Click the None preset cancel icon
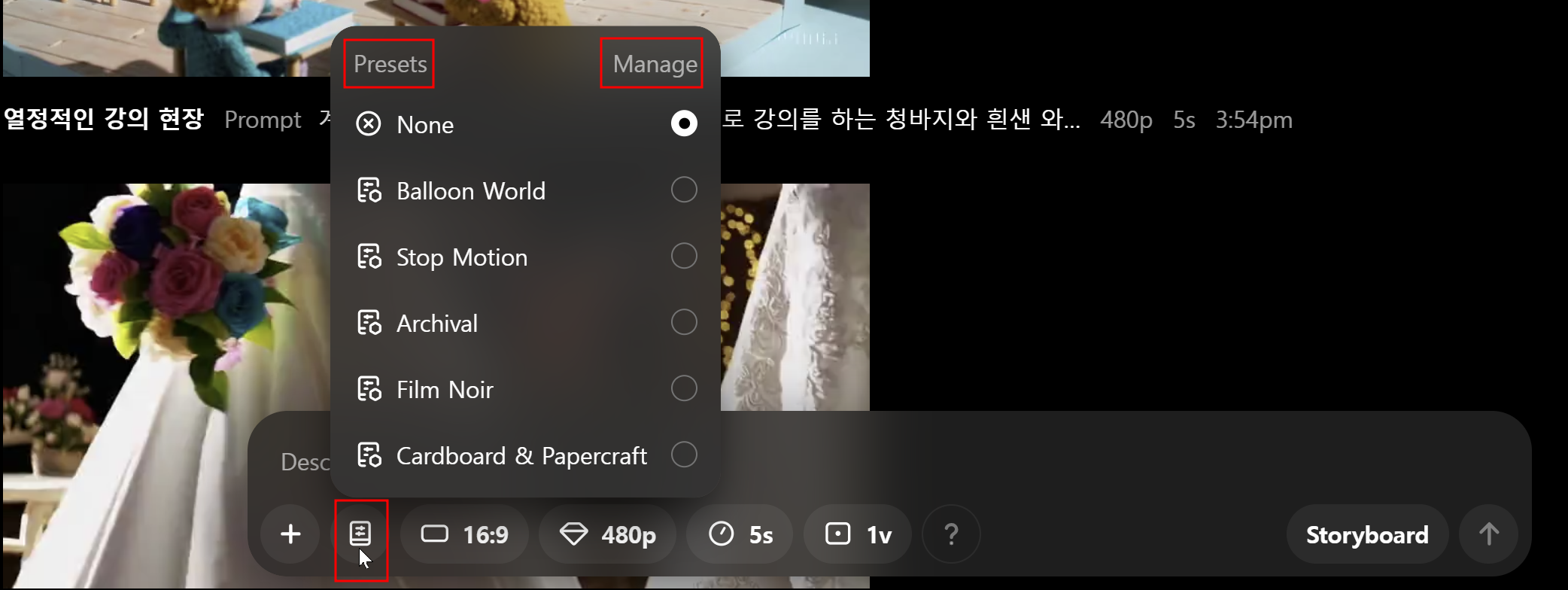Screen dimensions: 1568x590 369,123
